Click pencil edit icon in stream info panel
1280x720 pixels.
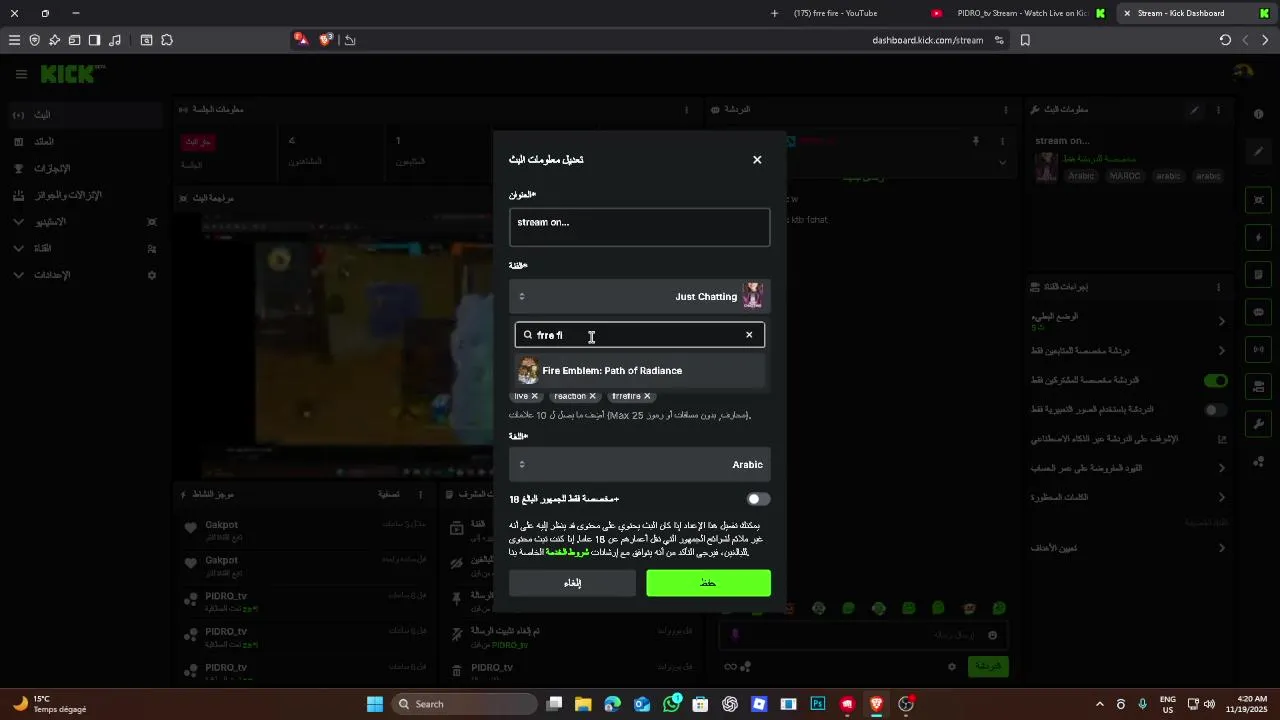(1194, 110)
